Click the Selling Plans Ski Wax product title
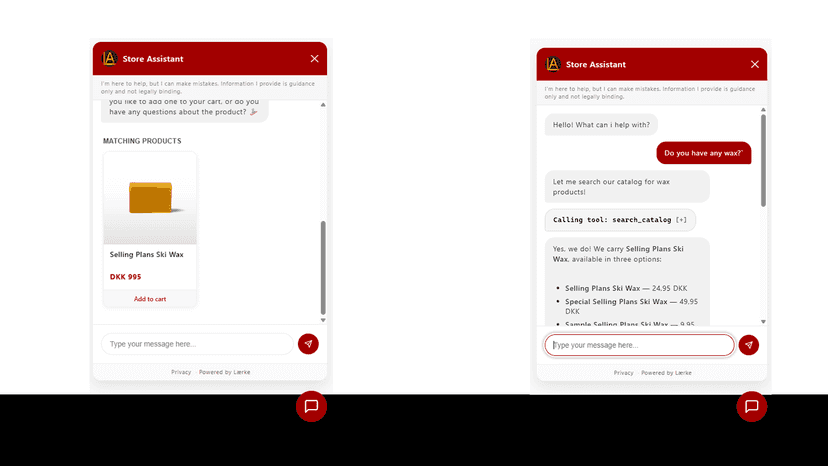828x466 pixels. coord(147,255)
